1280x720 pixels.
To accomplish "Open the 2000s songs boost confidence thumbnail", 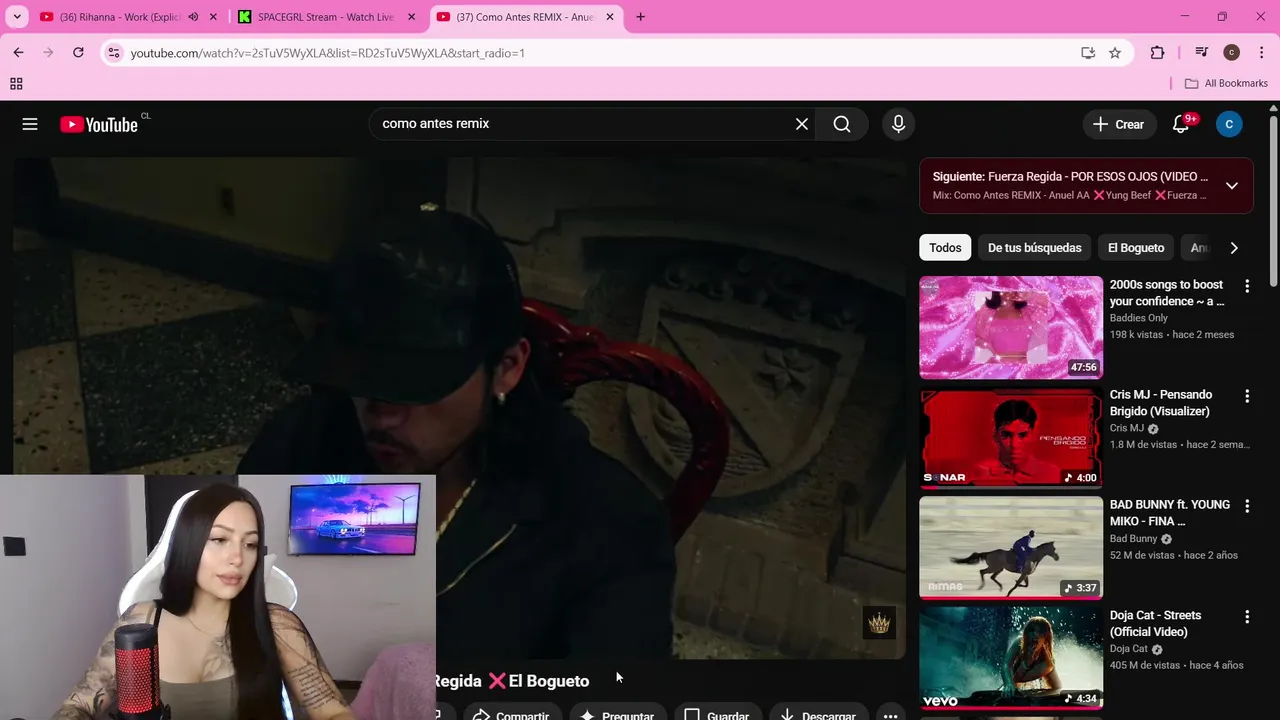I will pos(1011,328).
